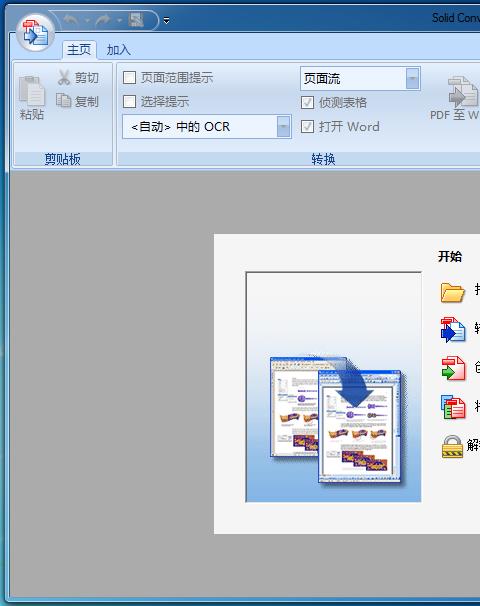Viewport: 480px width, 606px height.
Task: Toggle the 打开 Word checkbox
Action: point(307,126)
